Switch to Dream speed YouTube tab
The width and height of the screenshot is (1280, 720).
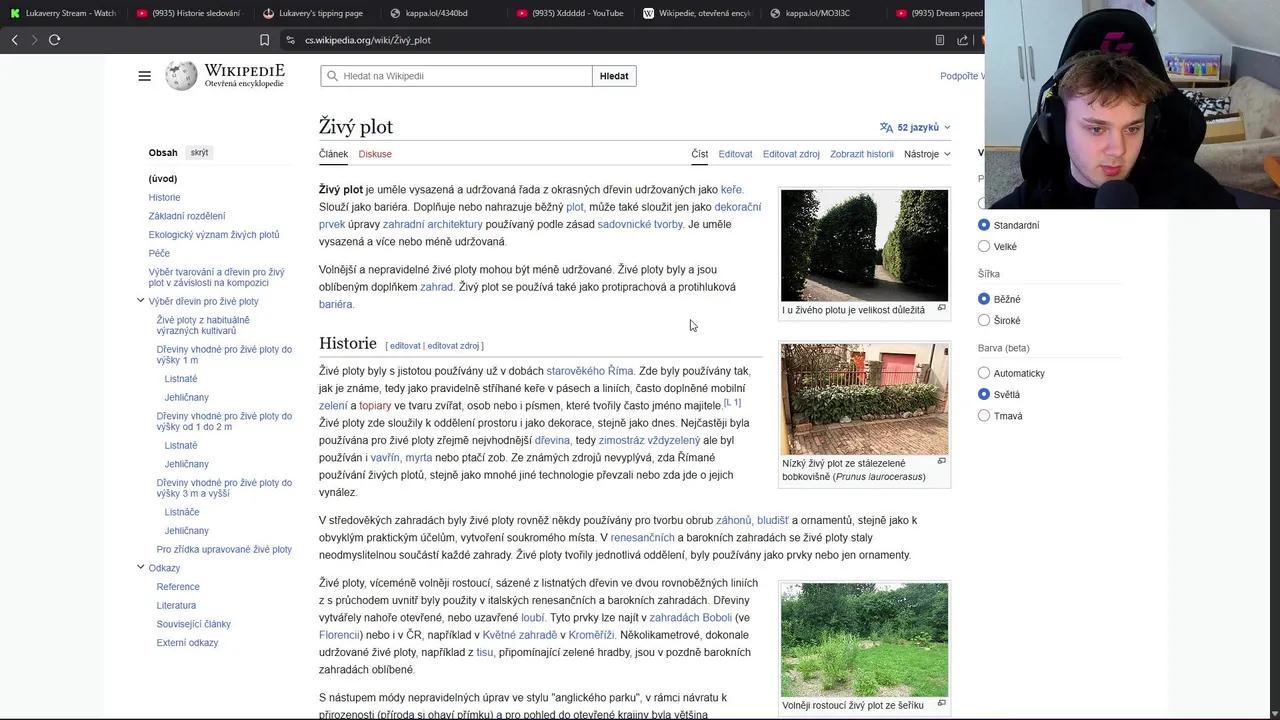[x=938, y=13]
